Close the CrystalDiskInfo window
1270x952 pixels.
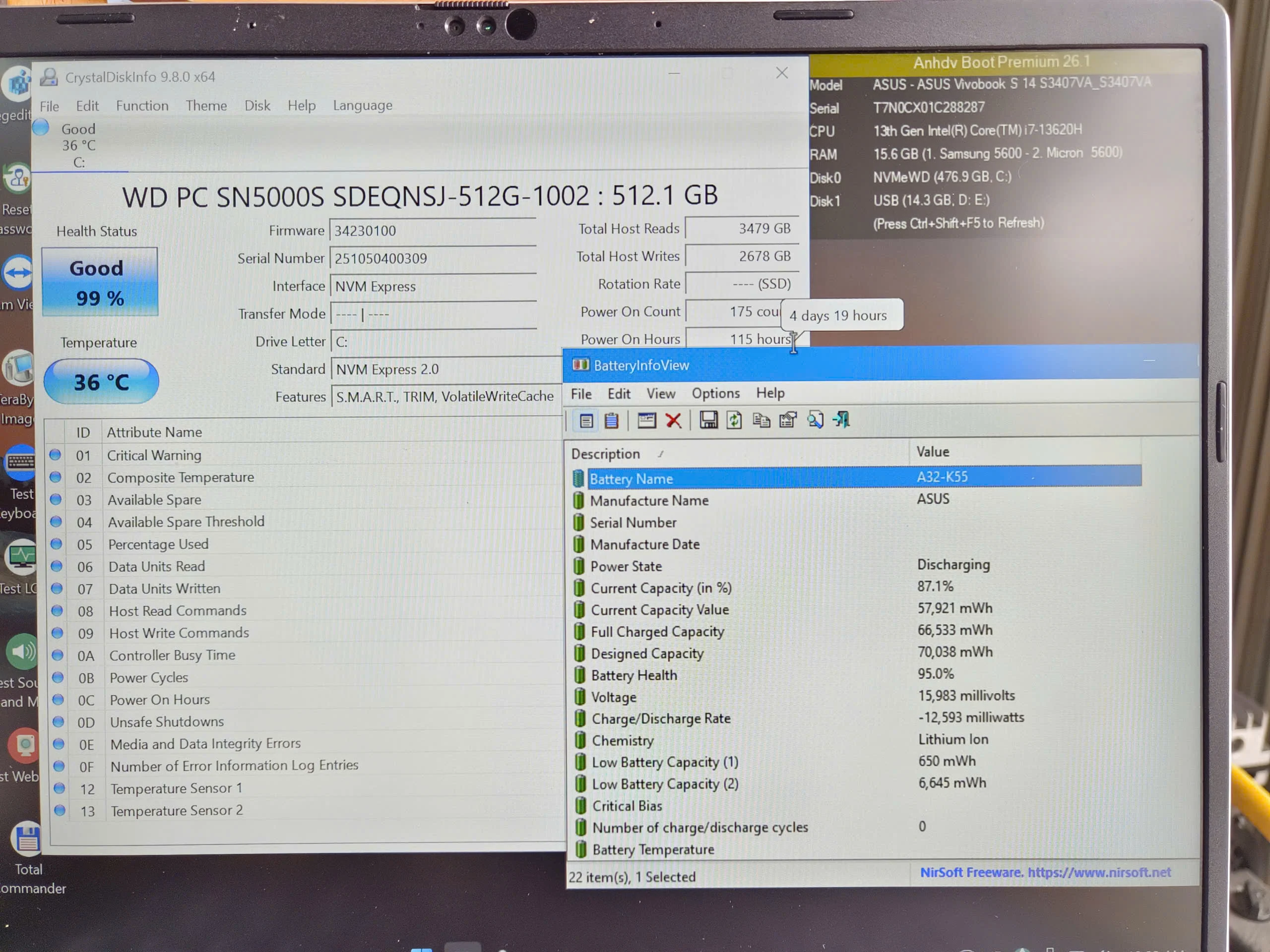click(782, 73)
